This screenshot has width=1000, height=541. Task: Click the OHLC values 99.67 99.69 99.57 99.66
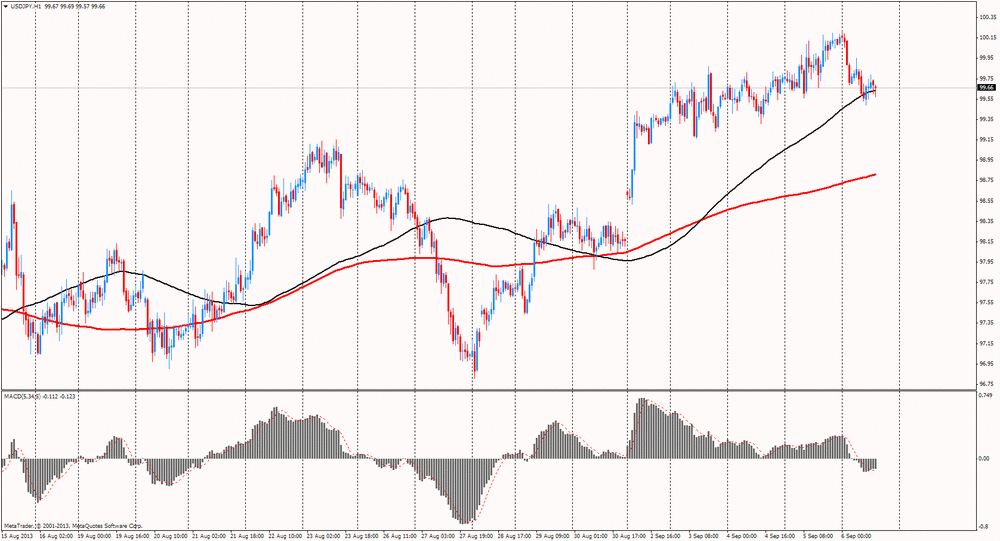(x=76, y=6)
